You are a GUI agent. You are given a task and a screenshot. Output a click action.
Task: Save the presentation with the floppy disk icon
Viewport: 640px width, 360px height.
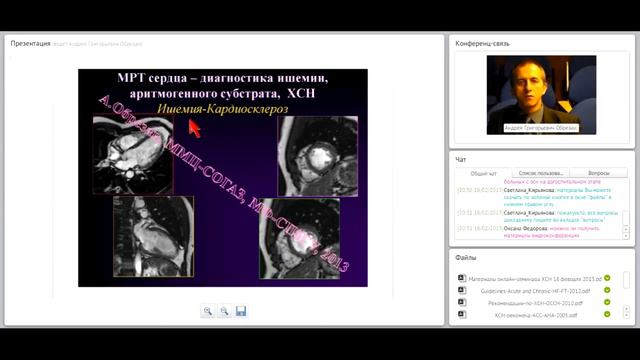[x=241, y=311]
